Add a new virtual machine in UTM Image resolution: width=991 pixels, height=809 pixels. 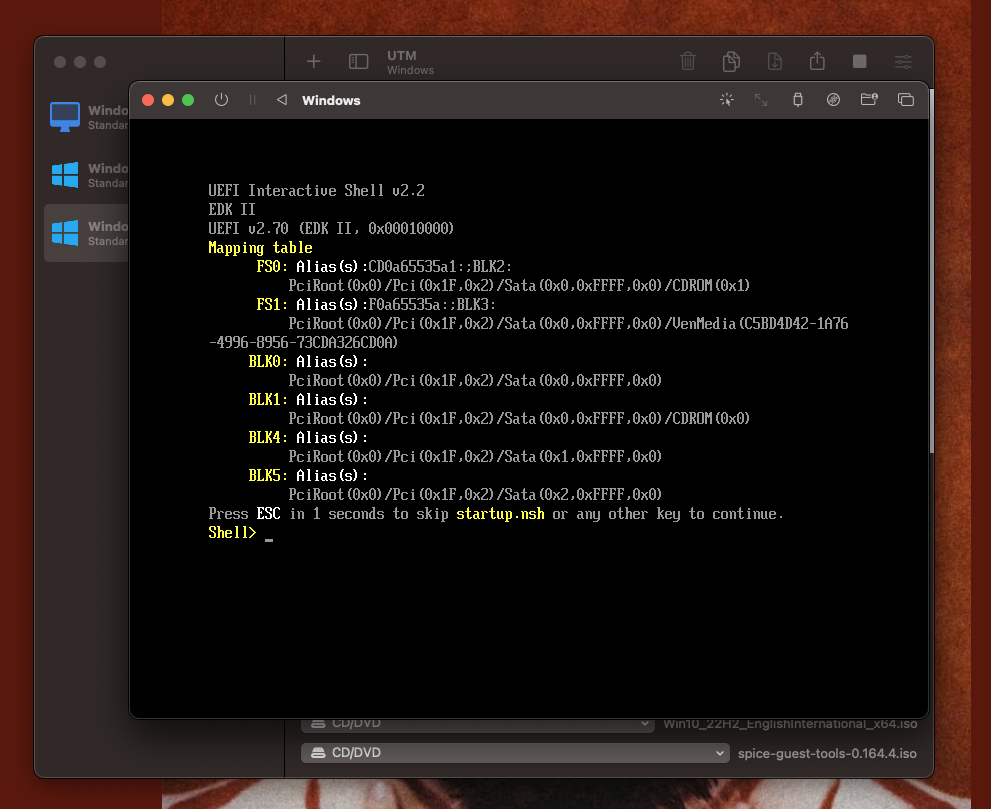pyautogui.click(x=313, y=61)
